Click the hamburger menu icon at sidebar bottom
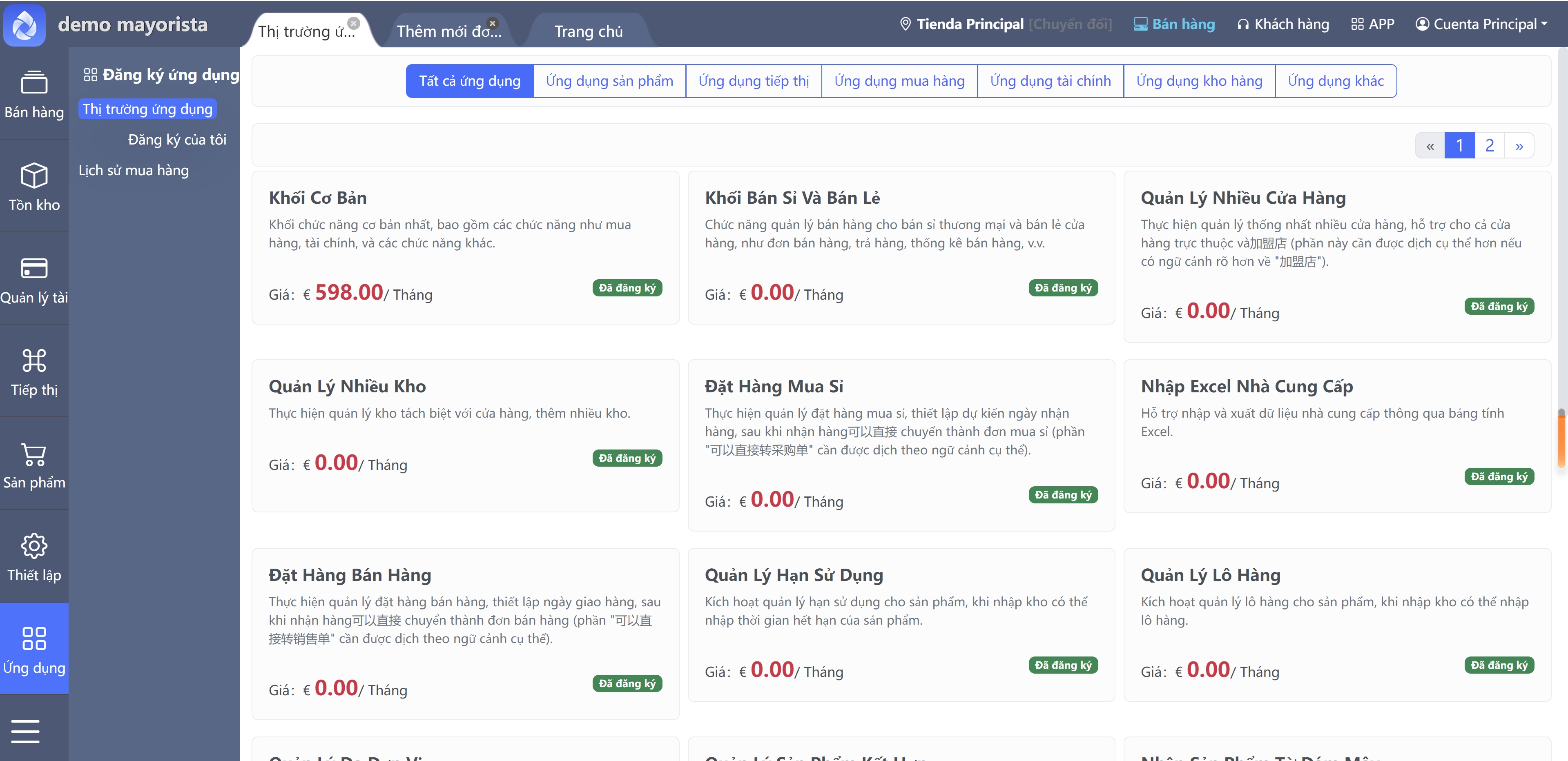 pos(26,731)
